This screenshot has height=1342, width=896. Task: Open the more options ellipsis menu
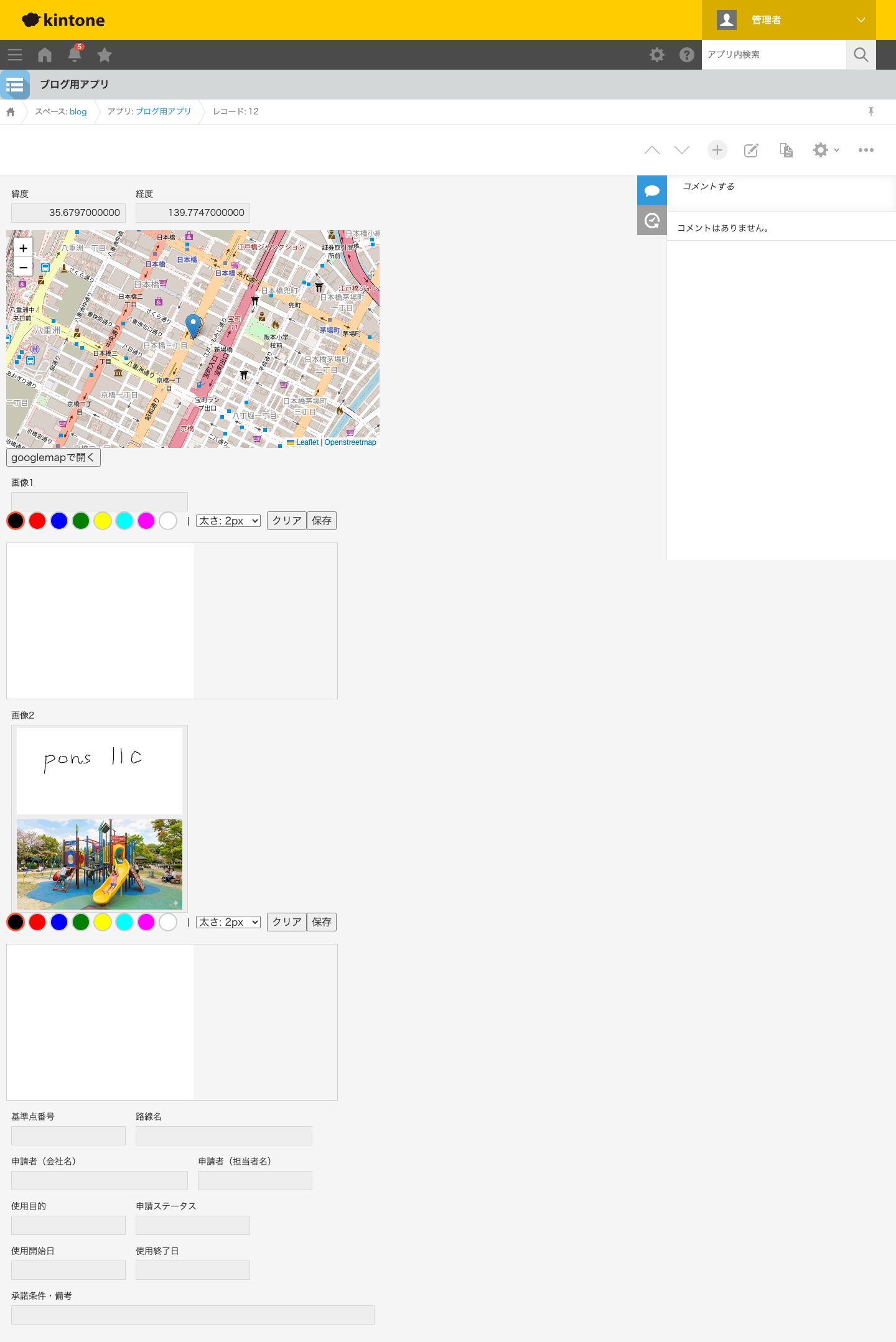pyautogui.click(x=866, y=150)
